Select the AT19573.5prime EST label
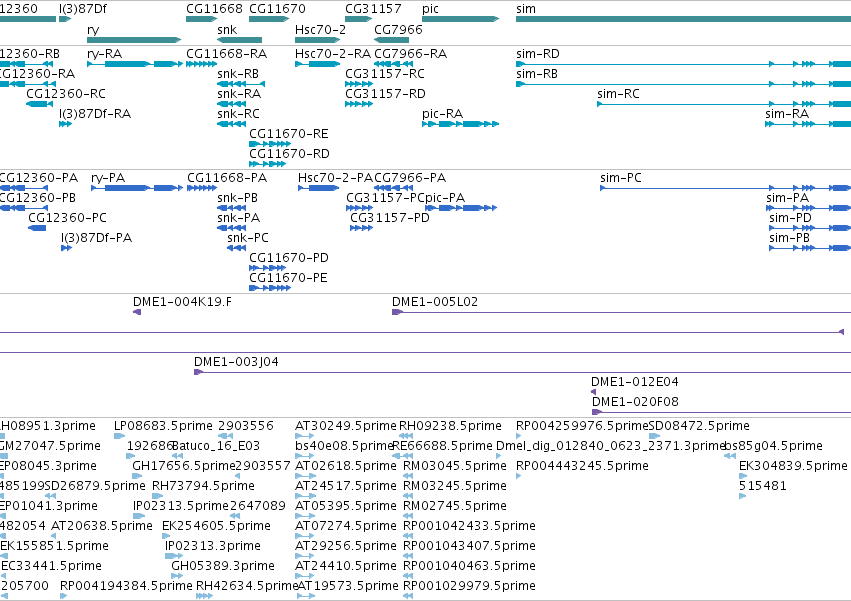The width and height of the screenshot is (851, 601). (x=348, y=586)
